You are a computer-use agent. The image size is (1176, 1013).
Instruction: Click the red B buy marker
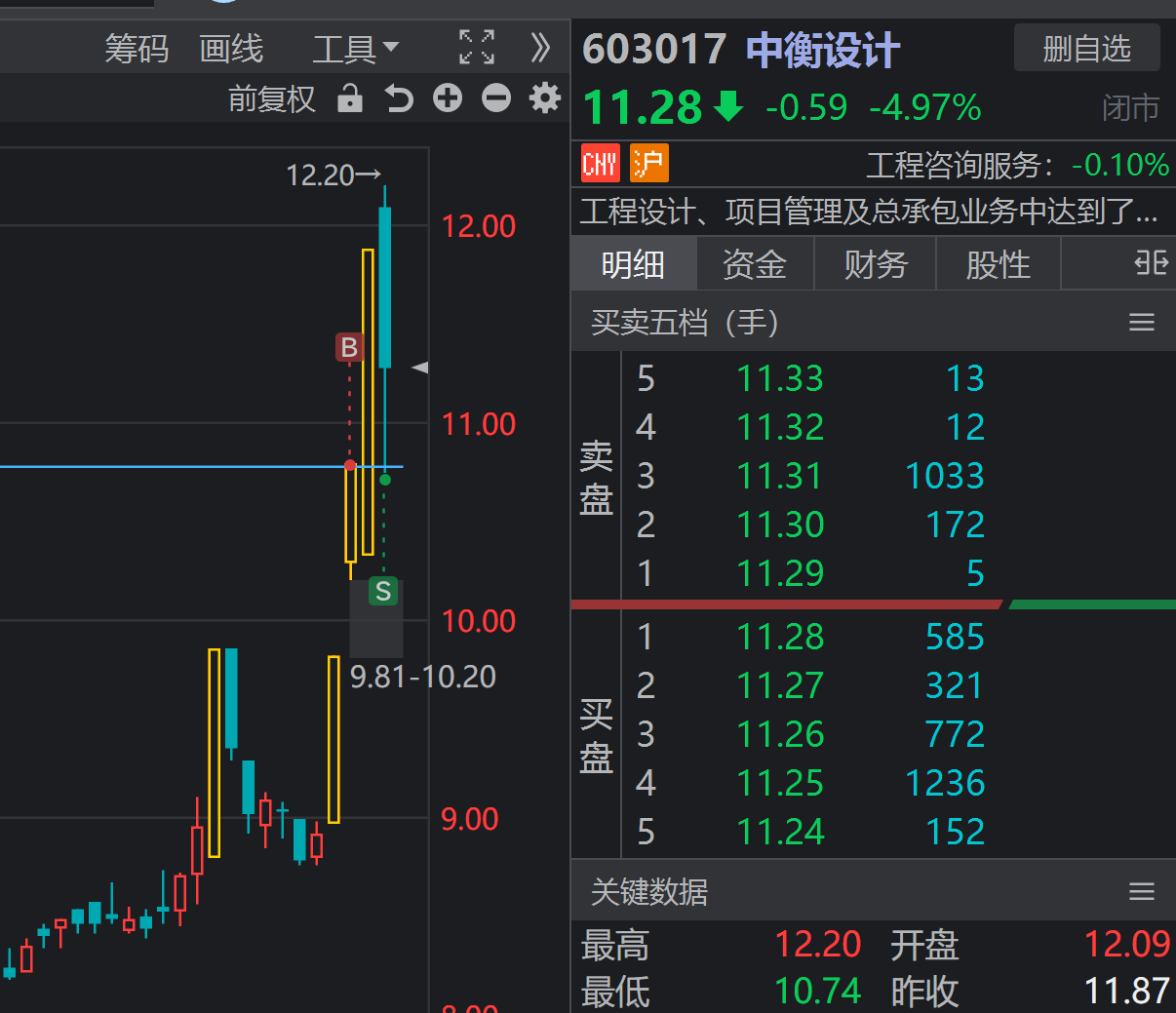pyautogui.click(x=349, y=347)
